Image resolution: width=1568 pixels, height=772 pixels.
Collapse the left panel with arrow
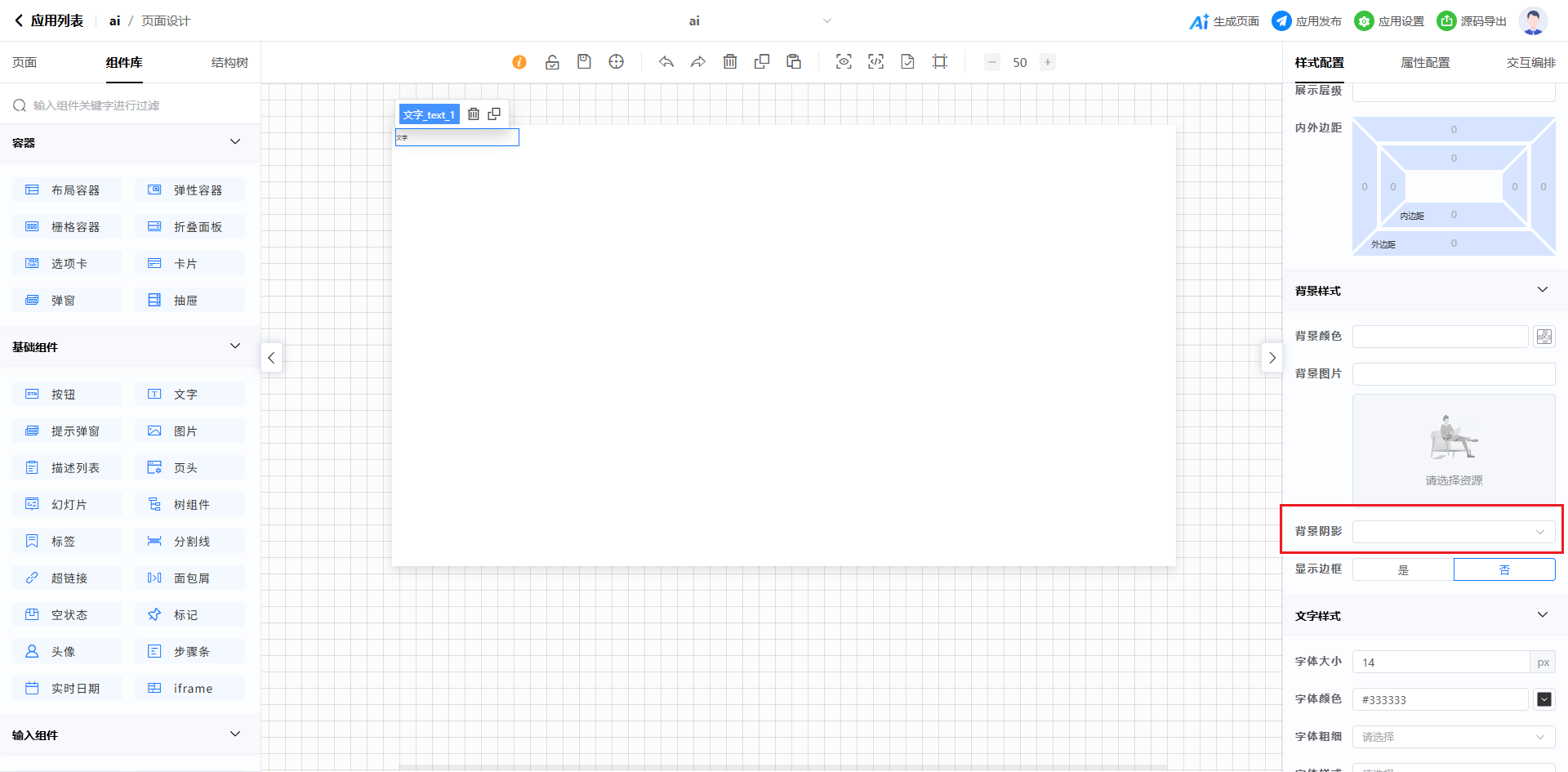coord(272,358)
